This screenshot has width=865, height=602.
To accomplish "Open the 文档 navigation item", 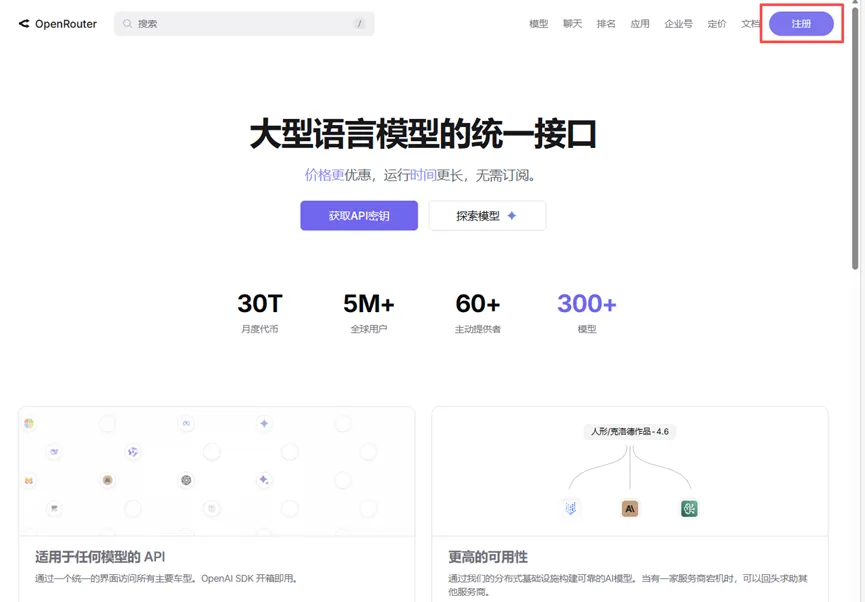I will tap(750, 24).
